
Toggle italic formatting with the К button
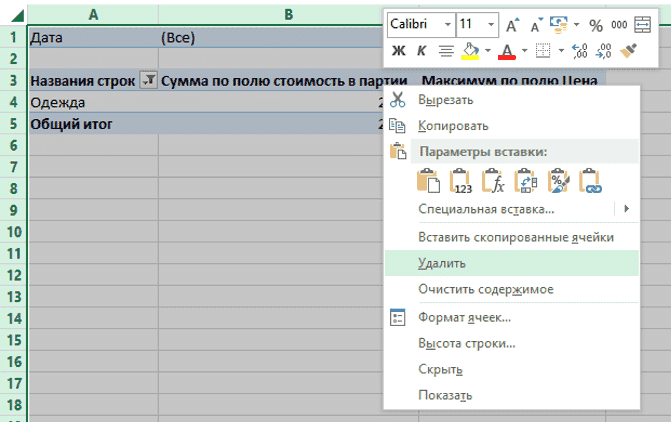pyautogui.click(x=421, y=50)
